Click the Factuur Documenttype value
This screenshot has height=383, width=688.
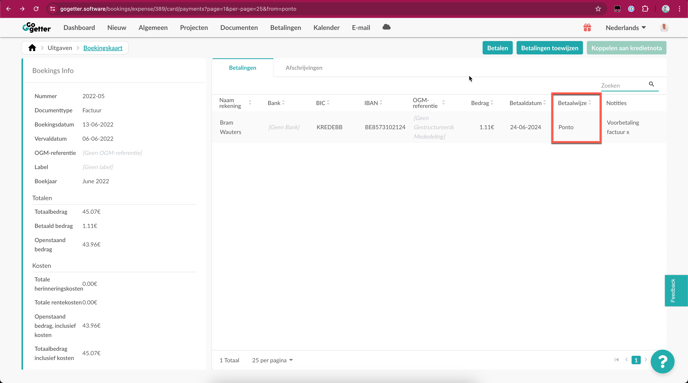(x=92, y=111)
